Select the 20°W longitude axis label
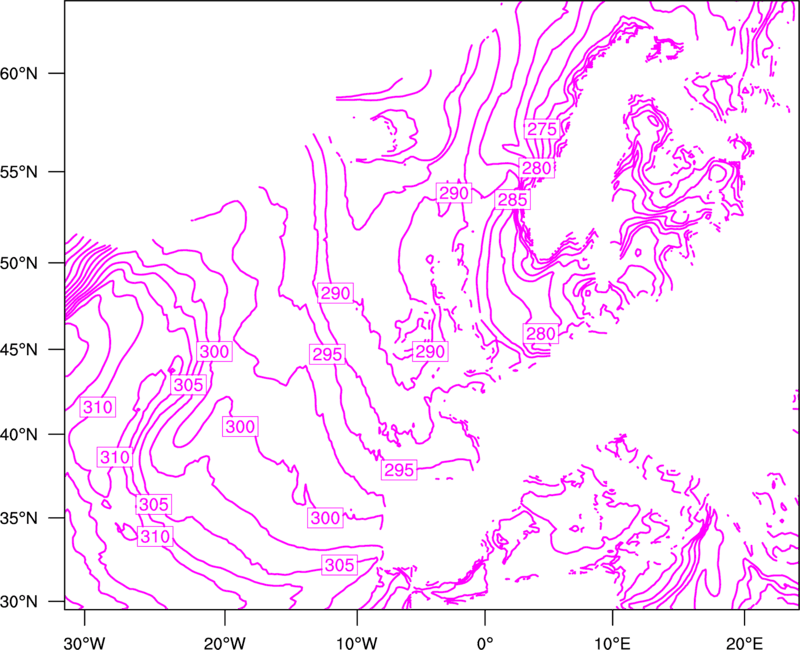 coord(225,642)
